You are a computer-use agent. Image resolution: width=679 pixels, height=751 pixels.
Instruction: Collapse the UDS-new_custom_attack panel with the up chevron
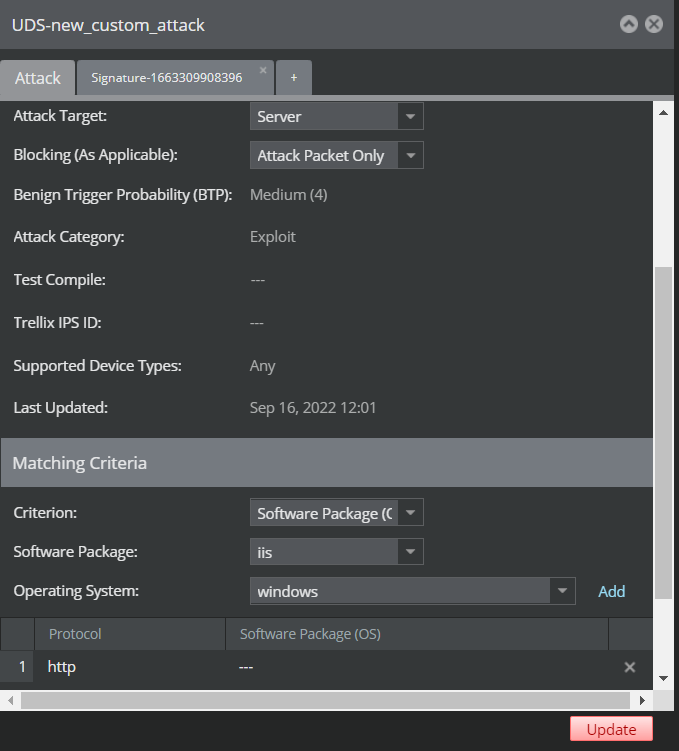point(629,24)
